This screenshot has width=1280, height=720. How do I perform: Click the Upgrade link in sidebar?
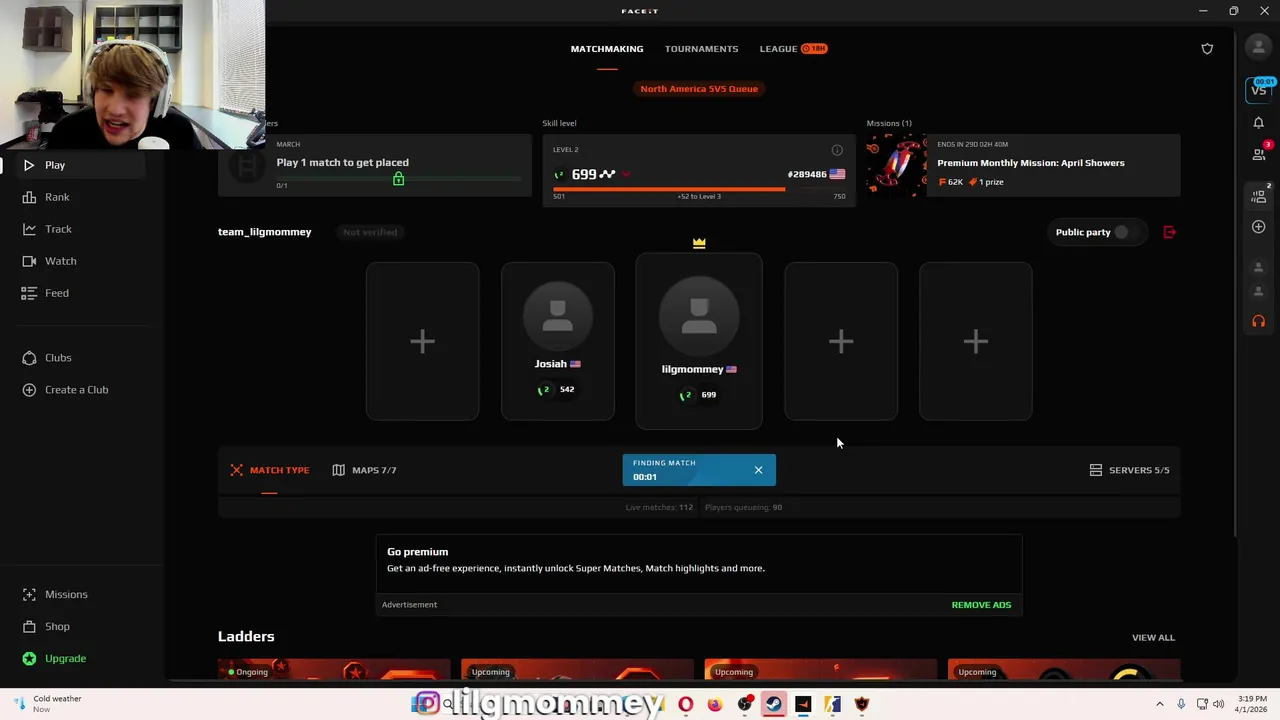coord(65,658)
